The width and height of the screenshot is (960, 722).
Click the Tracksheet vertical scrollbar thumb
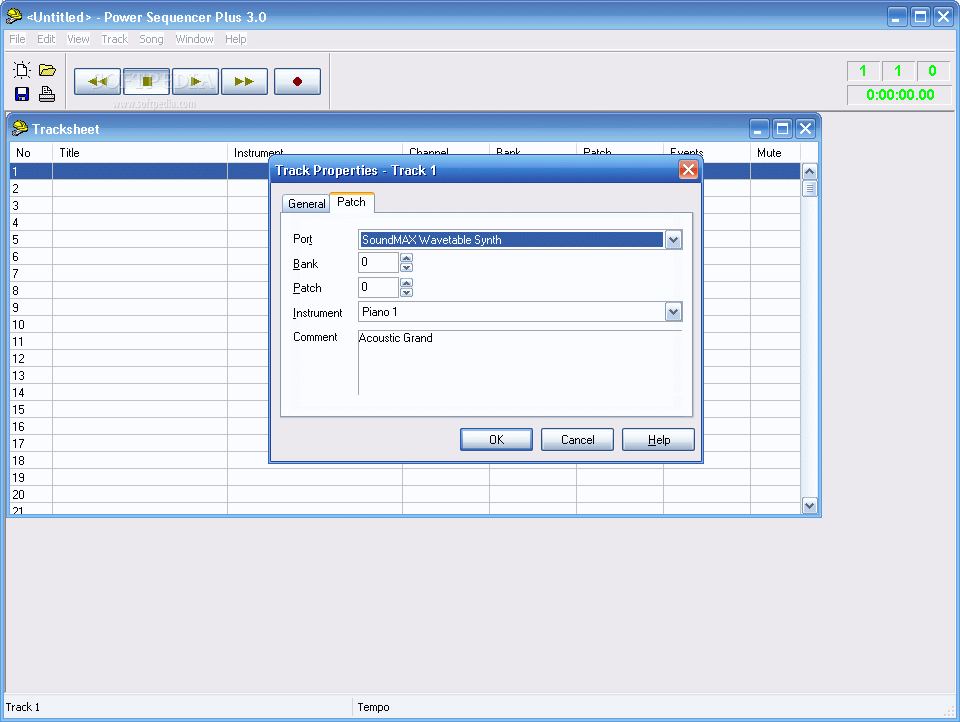(x=809, y=189)
